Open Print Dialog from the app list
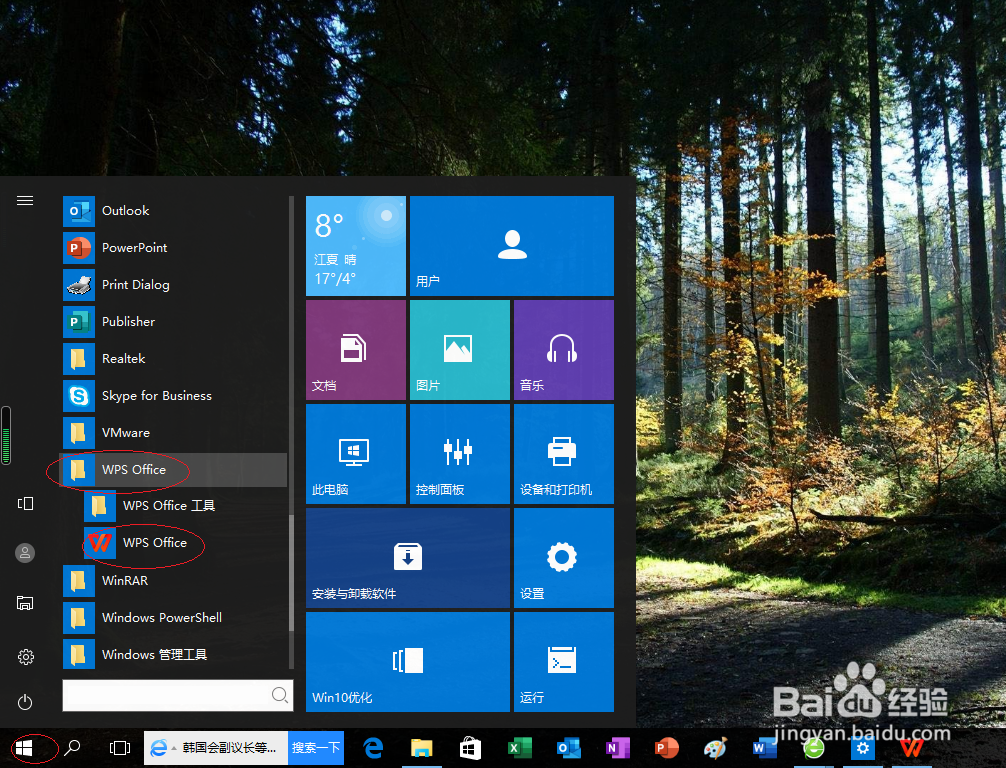 click(x=175, y=285)
